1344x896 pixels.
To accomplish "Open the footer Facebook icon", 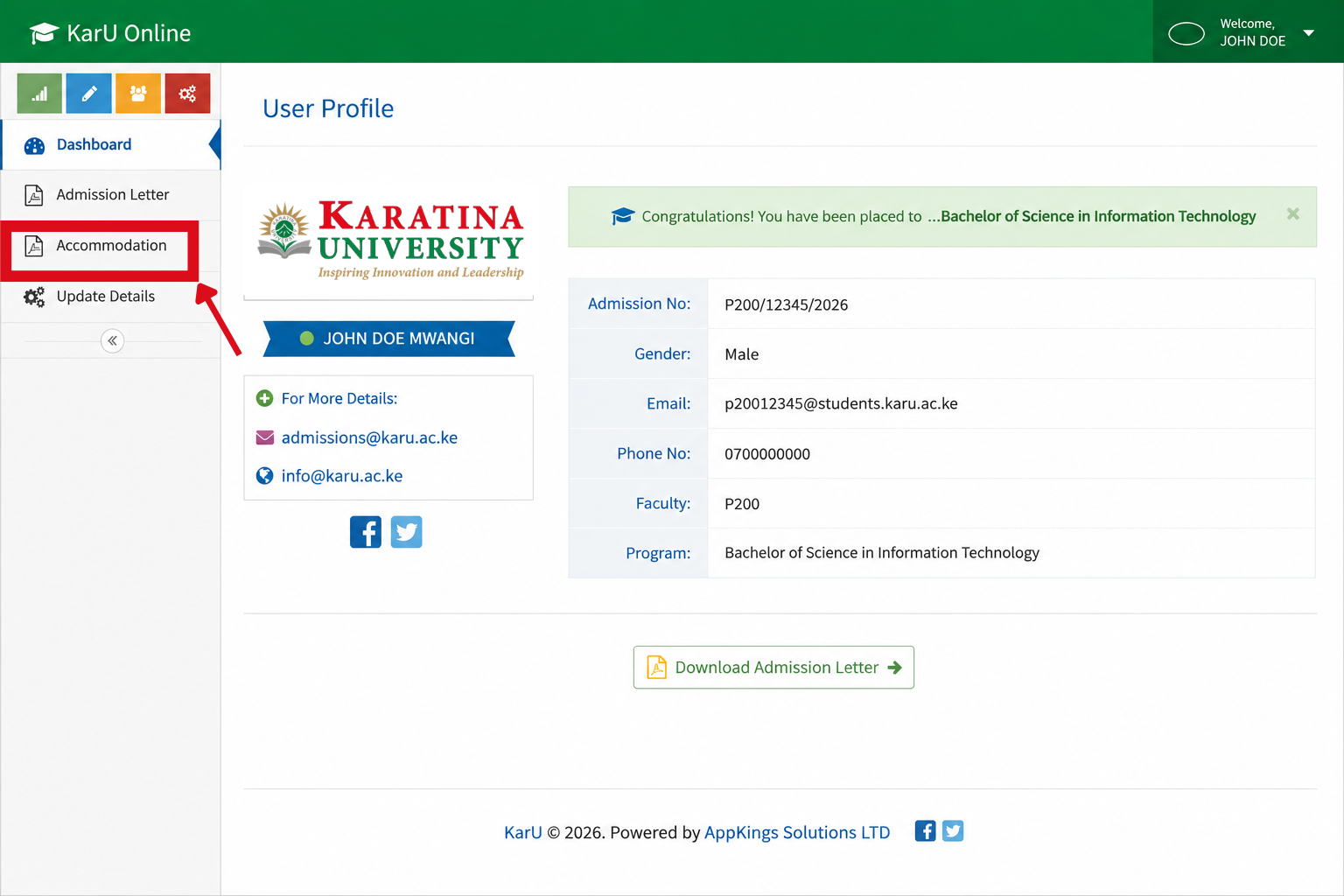I will (925, 831).
